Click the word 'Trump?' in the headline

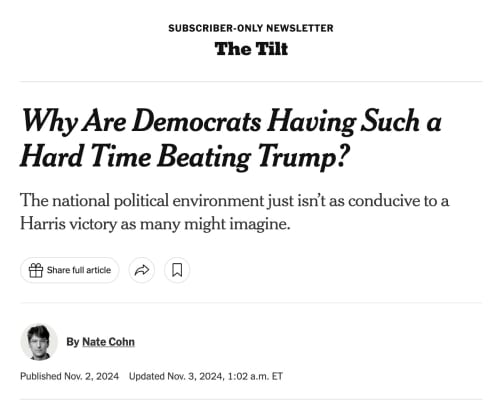point(303,157)
